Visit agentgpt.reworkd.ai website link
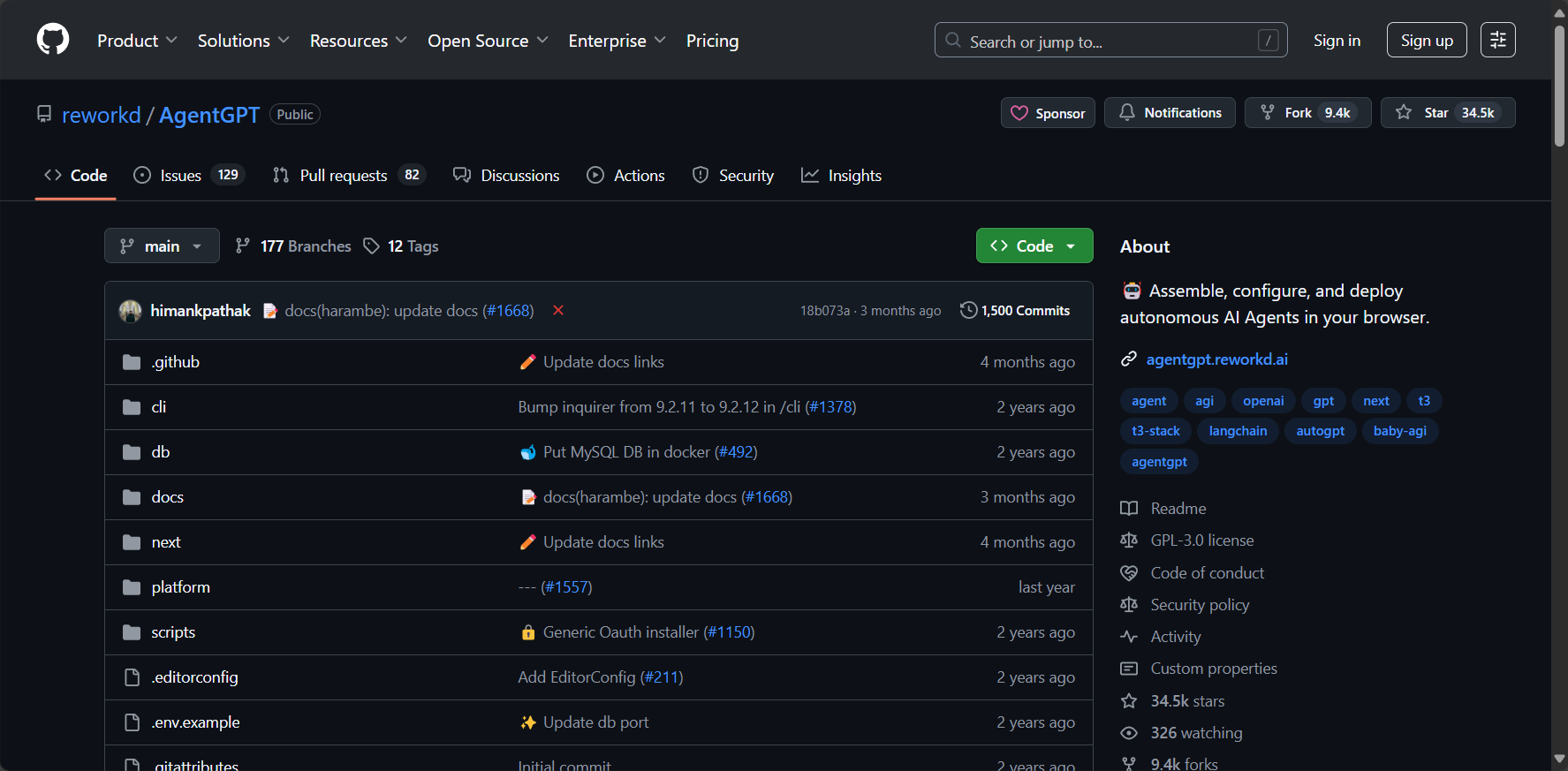This screenshot has height=771, width=1568. pyautogui.click(x=1216, y=359)
